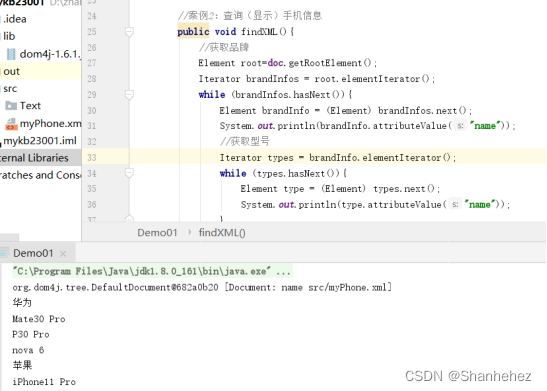Collapse the while loop fold marker on line 29

[x=129, y=95]
